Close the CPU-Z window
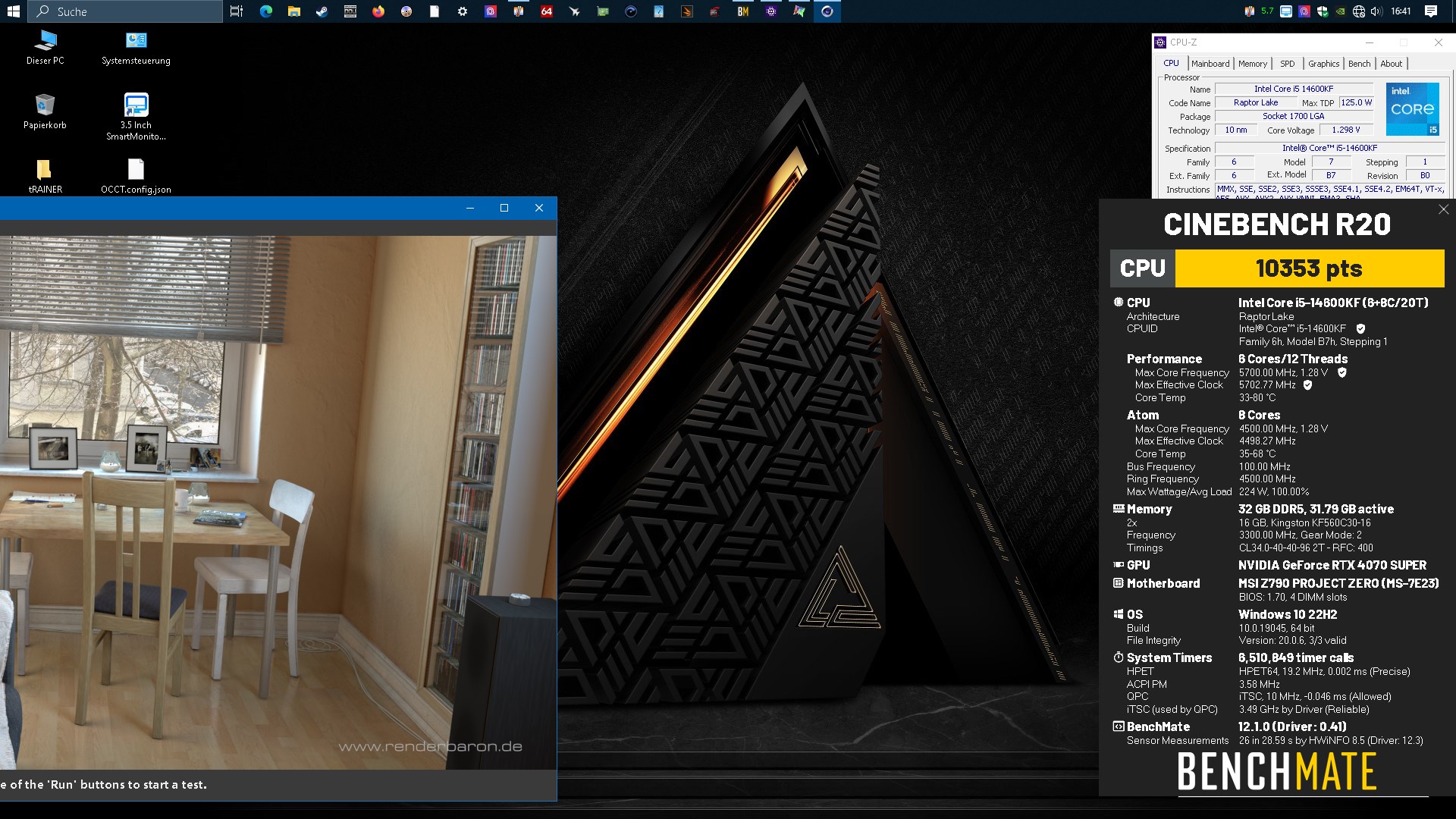 pyautogui.click(x=1439, y=42)
